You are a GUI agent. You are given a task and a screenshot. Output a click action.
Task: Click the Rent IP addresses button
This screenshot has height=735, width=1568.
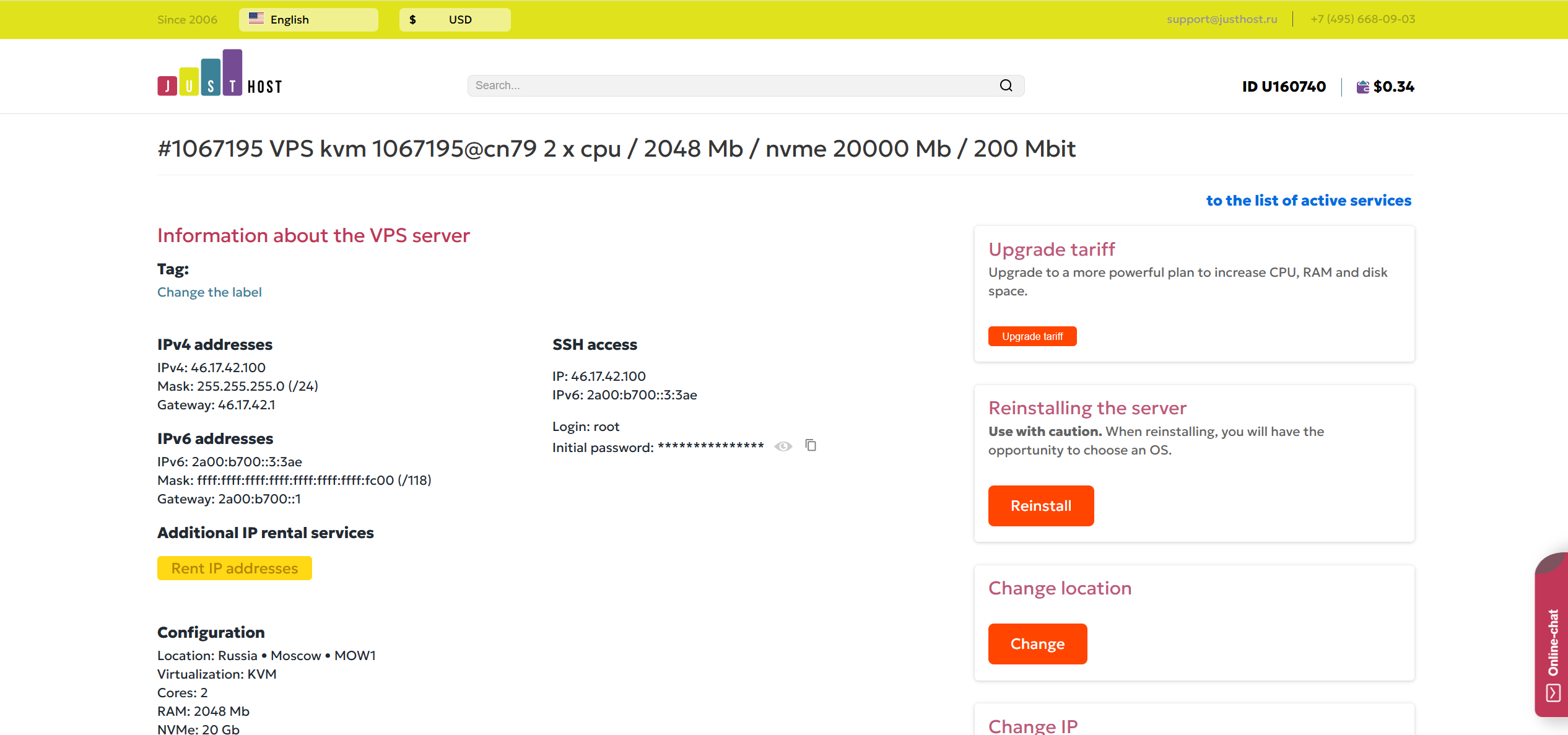coord(235,568)
